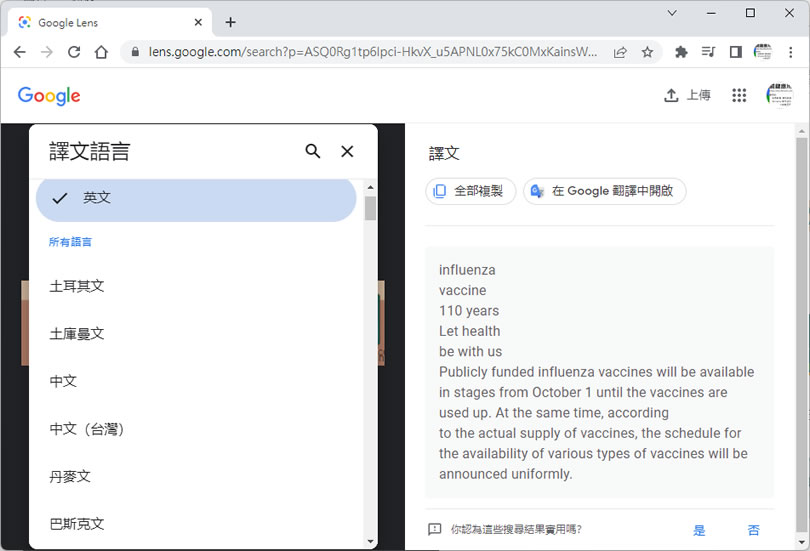Open the Chrome profile avatar in toolbar
Viewport: 810px width, 551px height.
763,52
